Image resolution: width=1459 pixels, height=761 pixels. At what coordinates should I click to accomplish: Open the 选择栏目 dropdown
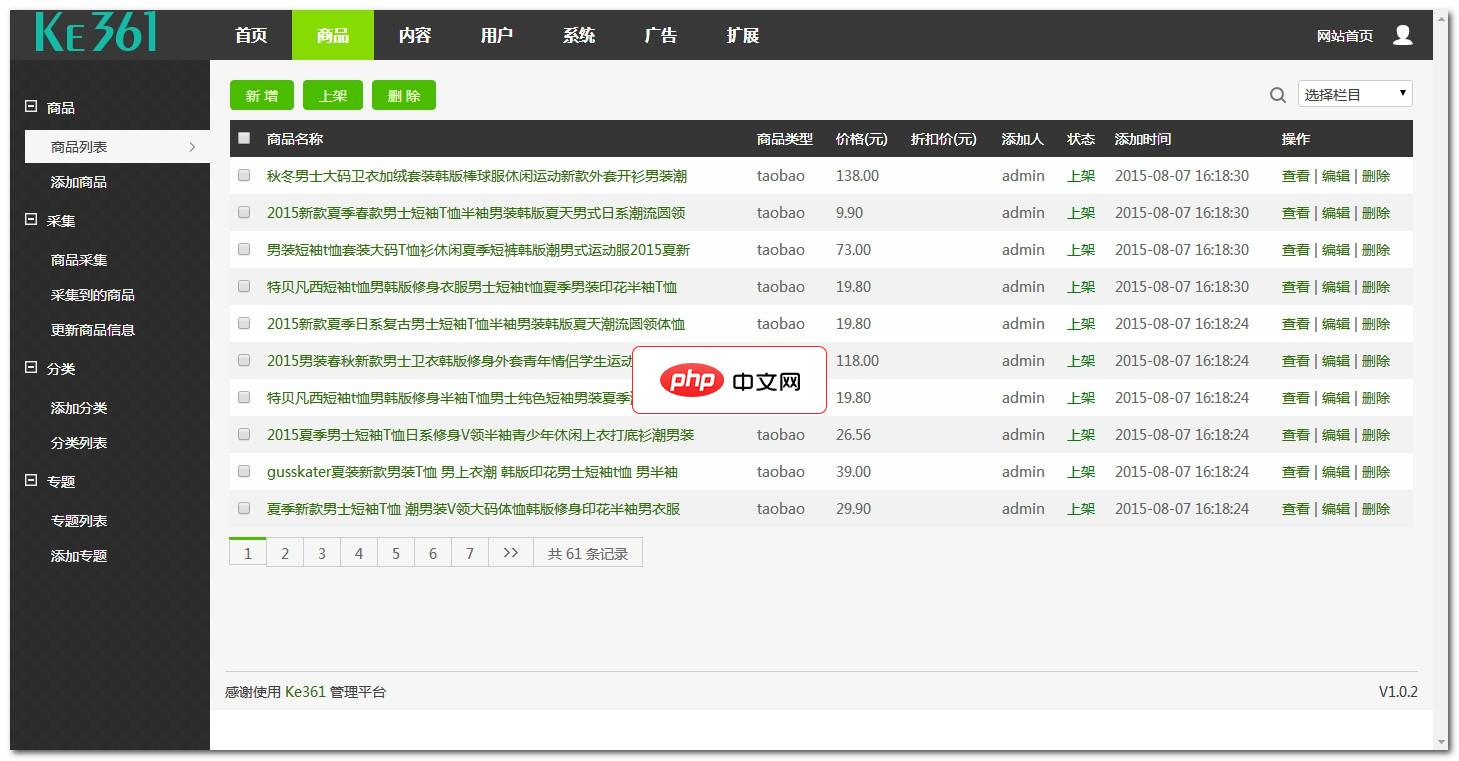point(1354,93)
